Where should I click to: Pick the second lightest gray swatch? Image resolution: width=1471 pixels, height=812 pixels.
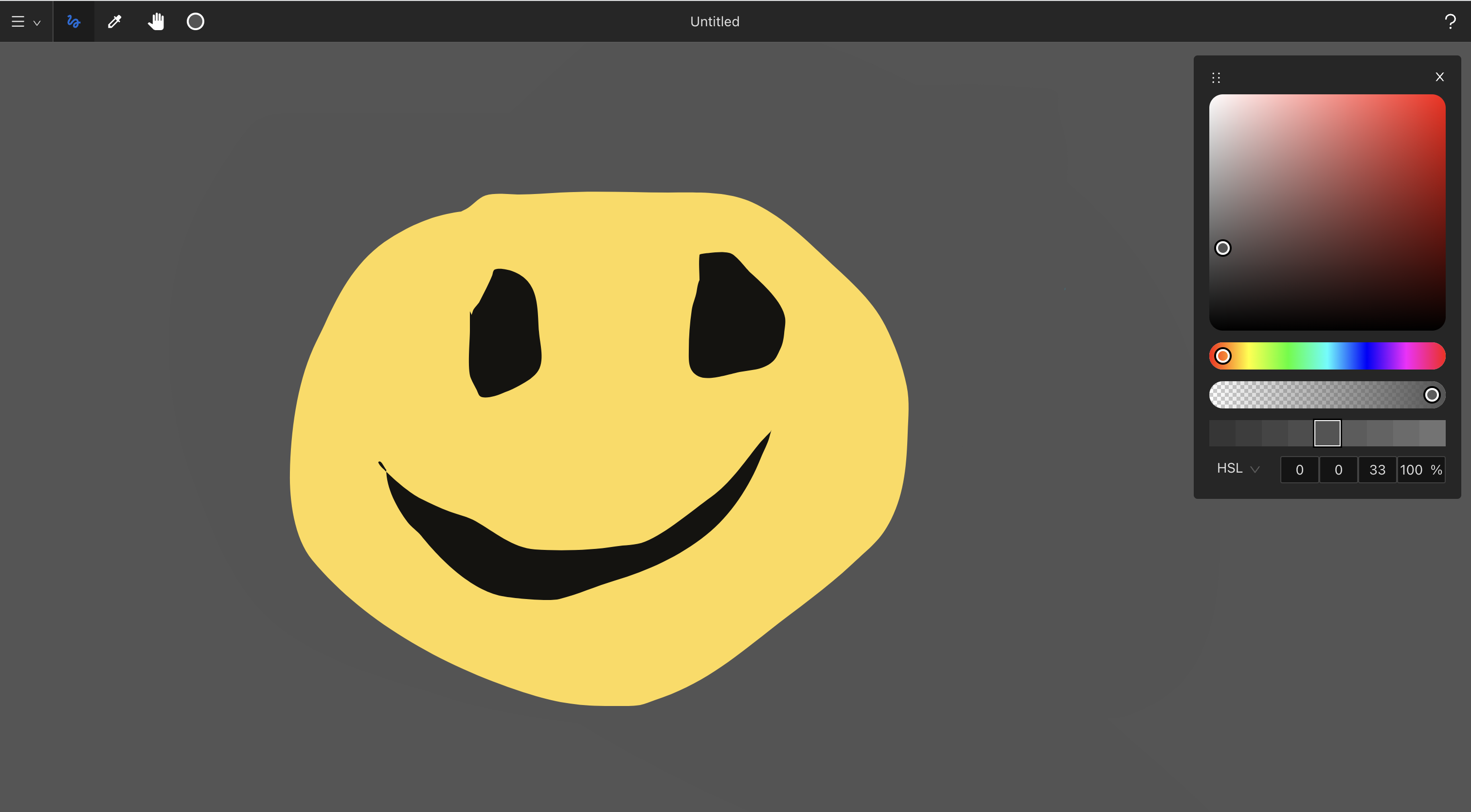click(1406, 433)
